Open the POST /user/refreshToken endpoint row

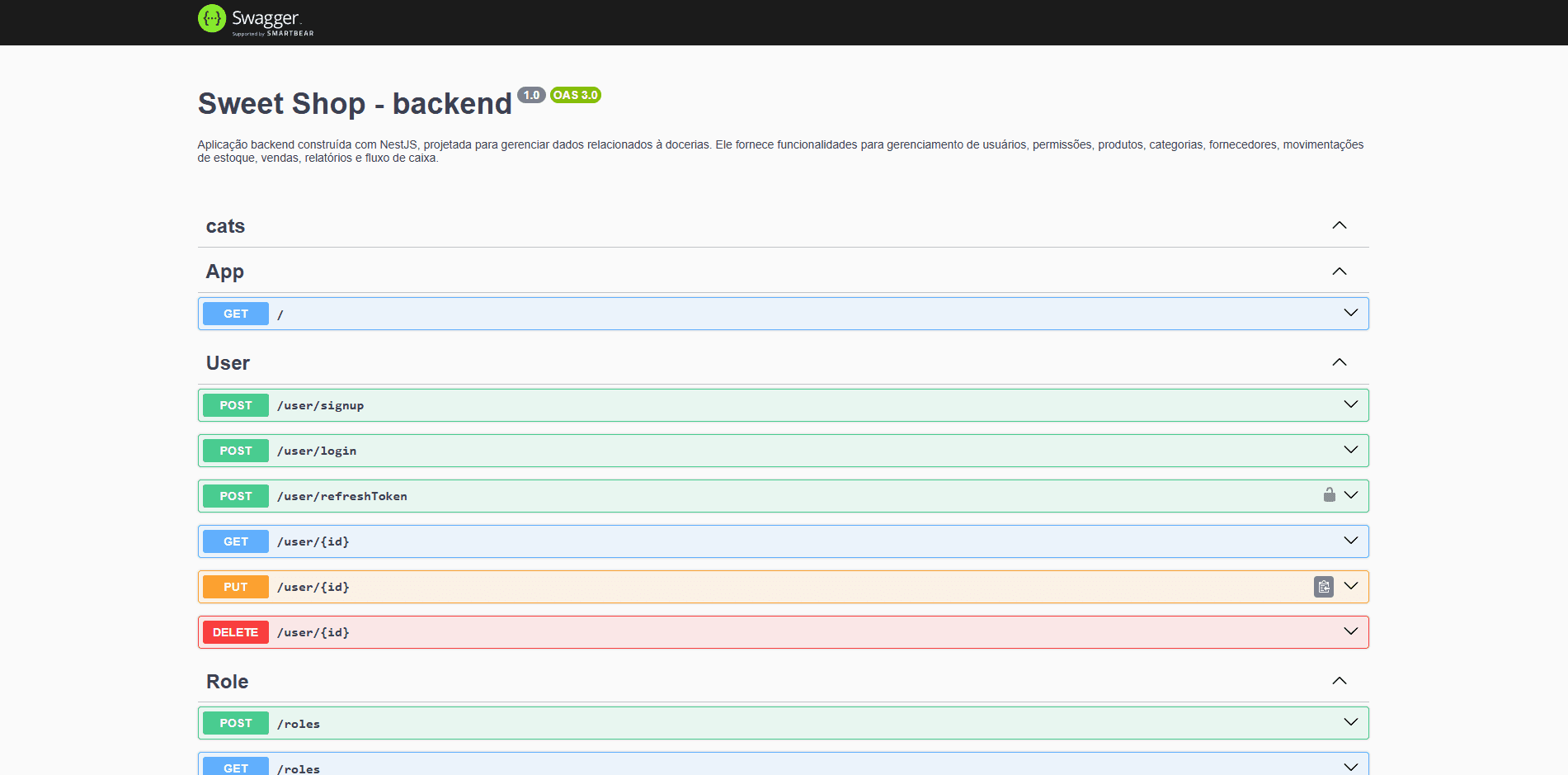click(x=742, y=495)
